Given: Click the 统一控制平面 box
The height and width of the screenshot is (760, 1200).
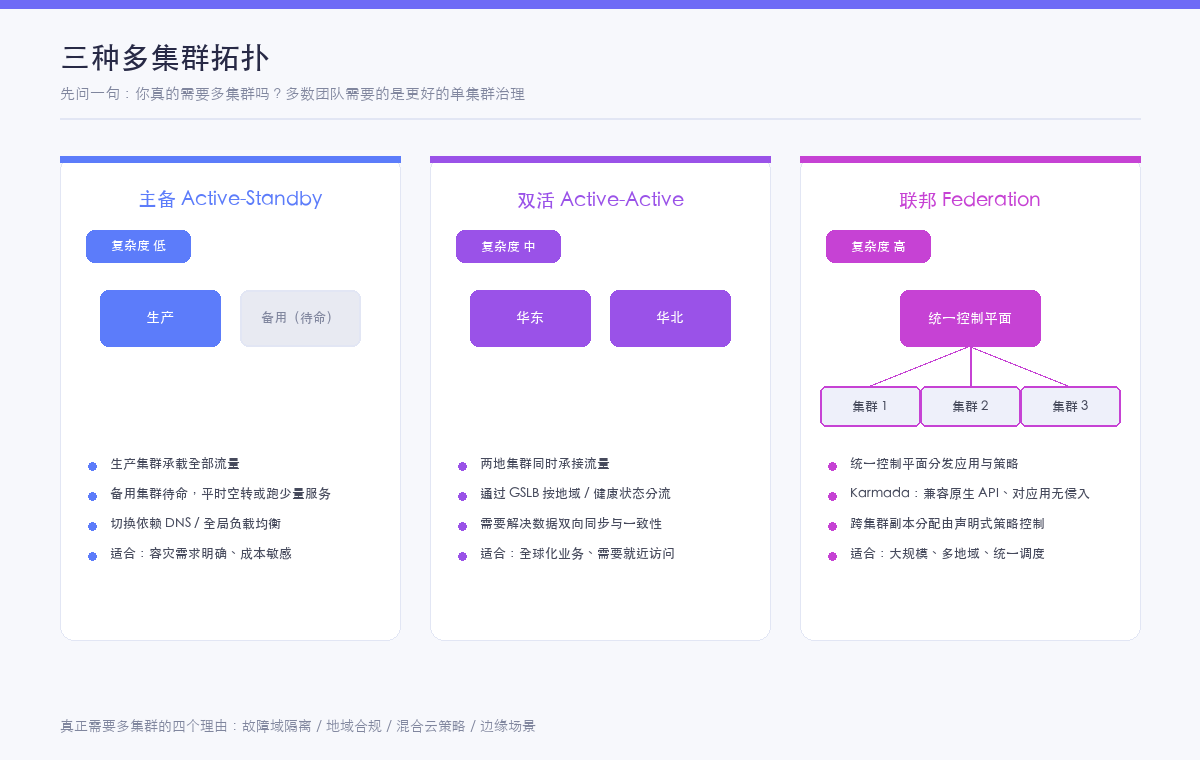Looking at the screenshot, I should pos(970,318).
